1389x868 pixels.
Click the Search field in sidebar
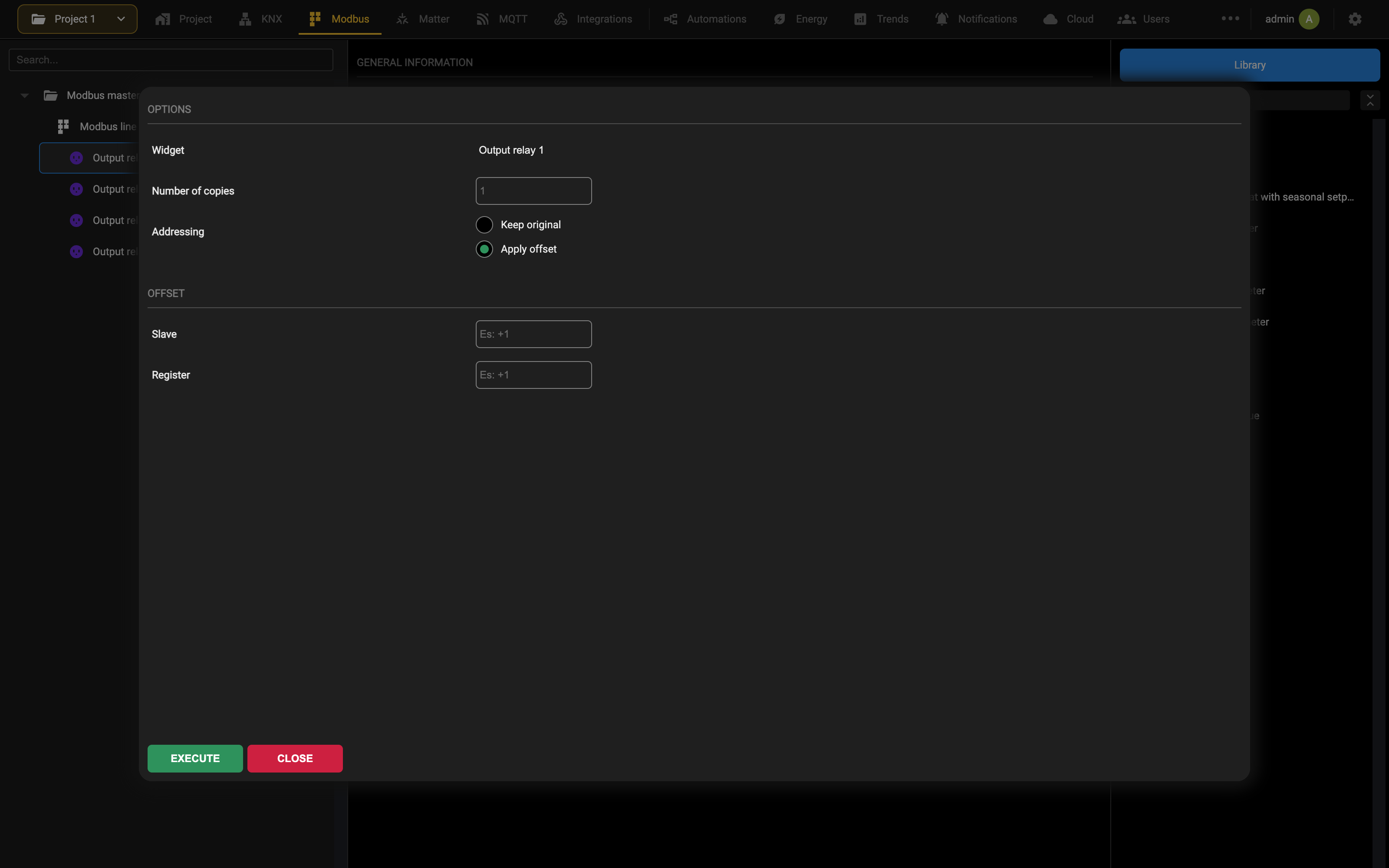pyautogui.click(x=171, y=60)
